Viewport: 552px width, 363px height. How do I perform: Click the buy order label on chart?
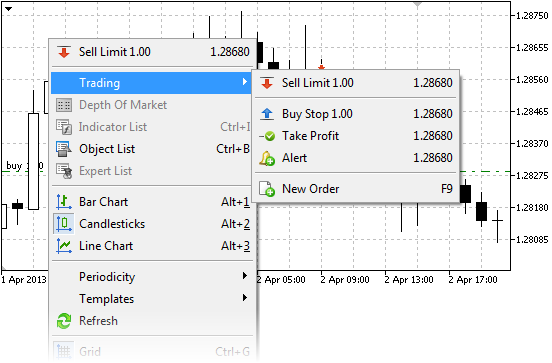25,165
